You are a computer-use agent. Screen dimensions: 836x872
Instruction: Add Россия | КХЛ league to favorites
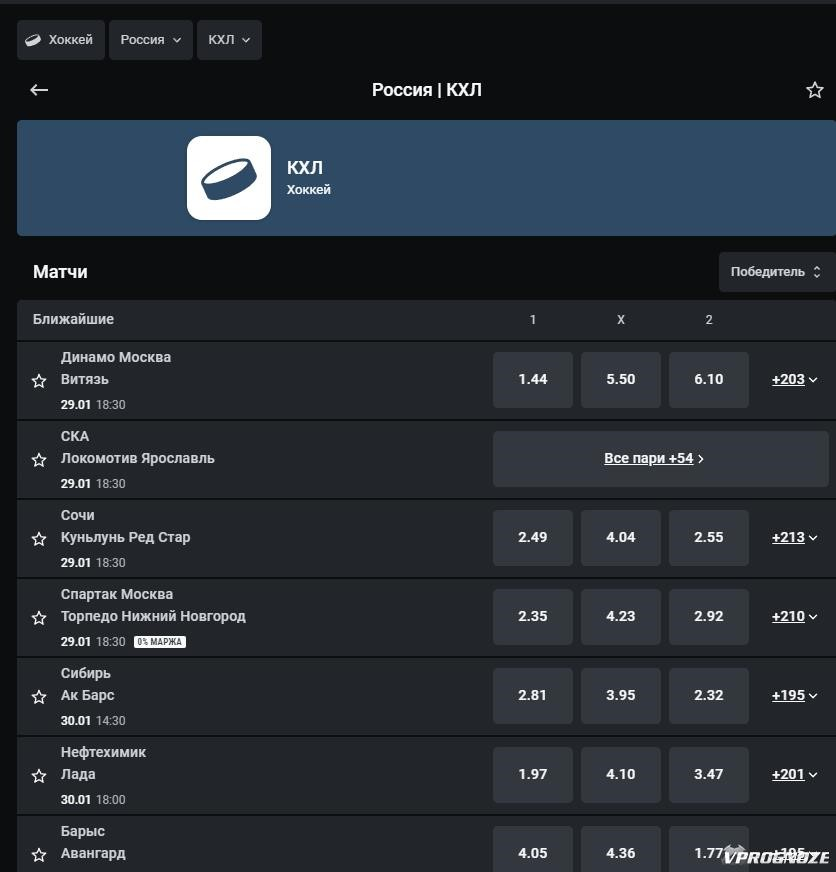(x=814, y=90)
